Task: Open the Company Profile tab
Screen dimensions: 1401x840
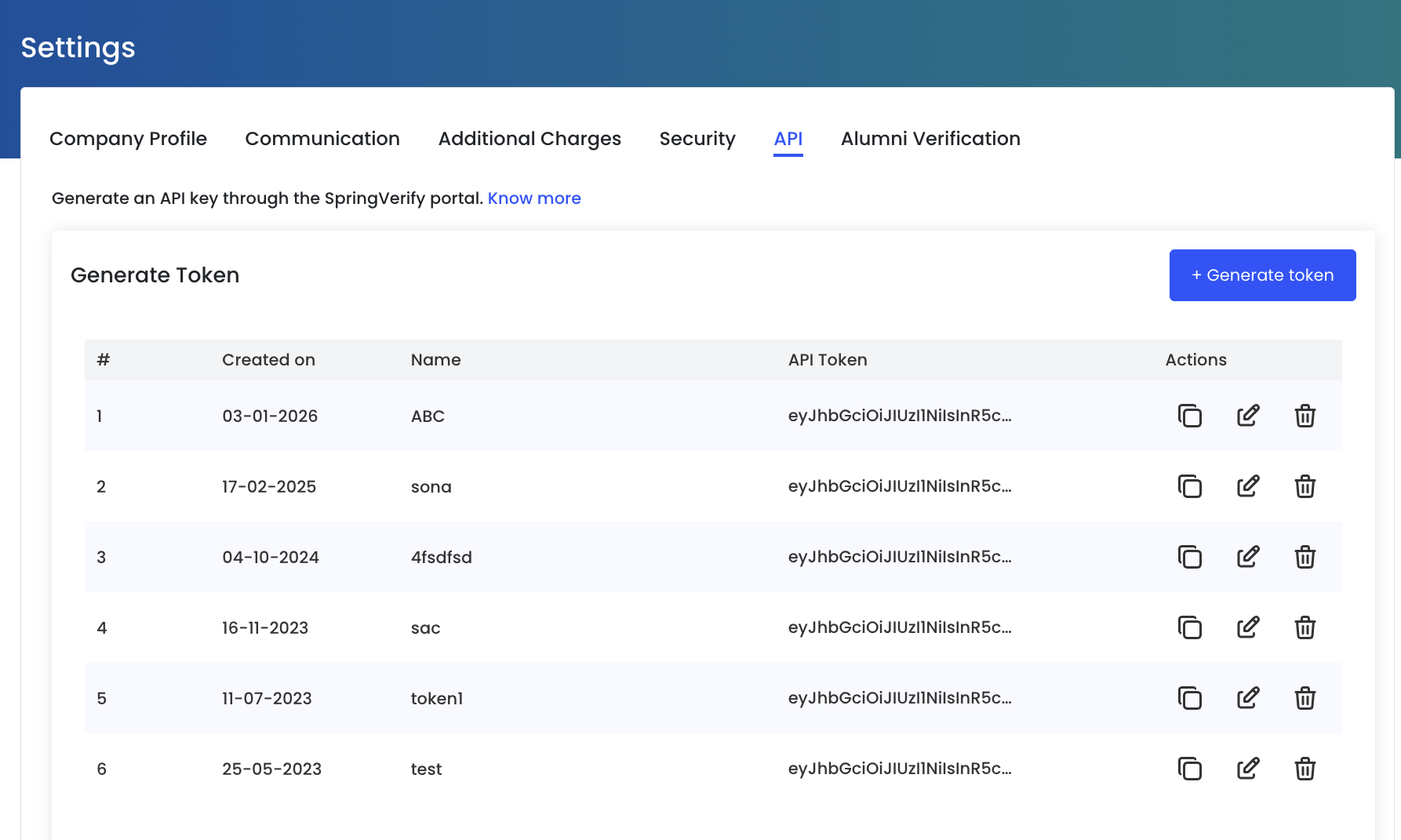Action: click(x=128, y=139)
